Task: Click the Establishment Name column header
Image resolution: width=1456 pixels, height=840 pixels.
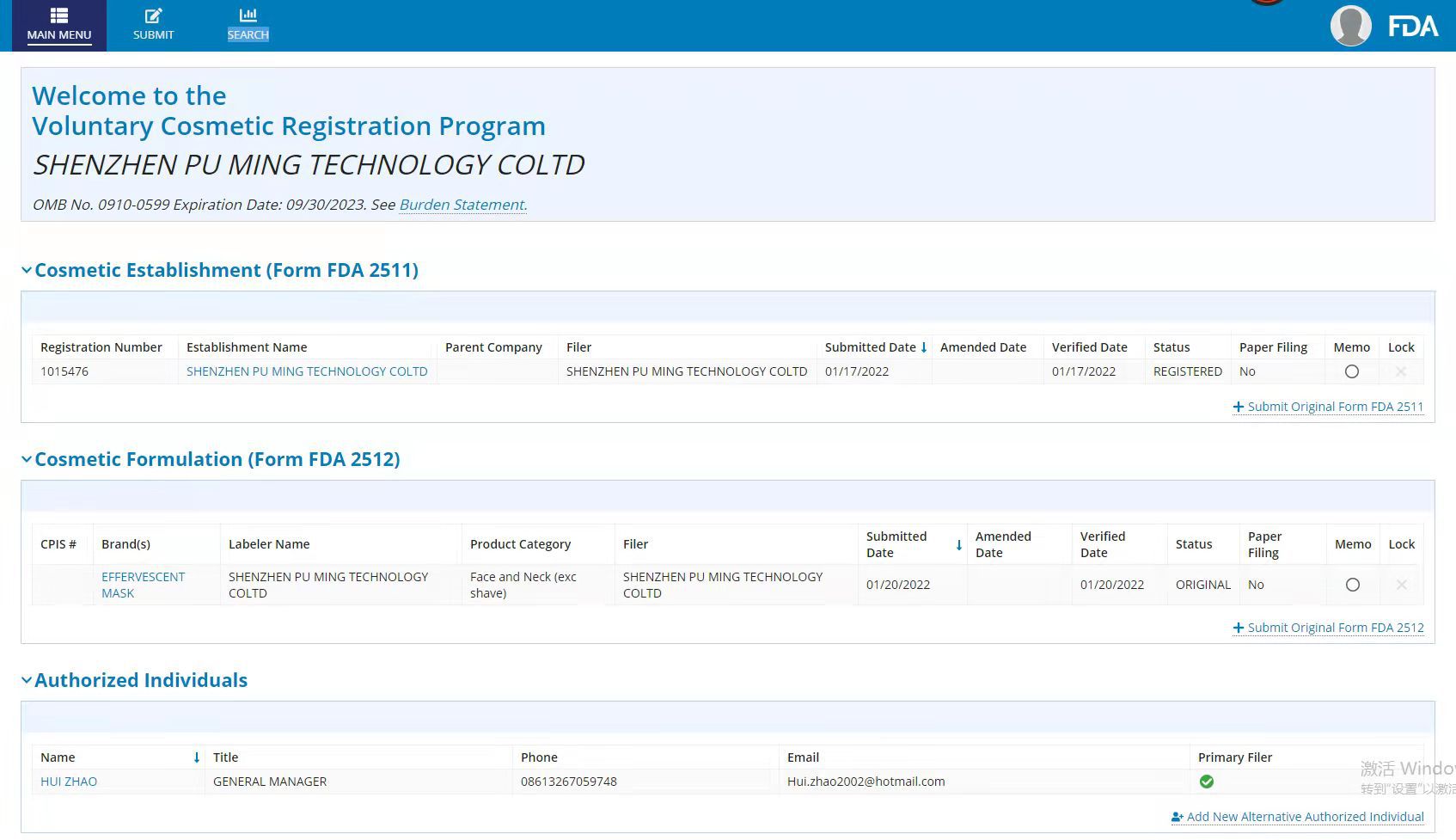Action: click(247, 347)
